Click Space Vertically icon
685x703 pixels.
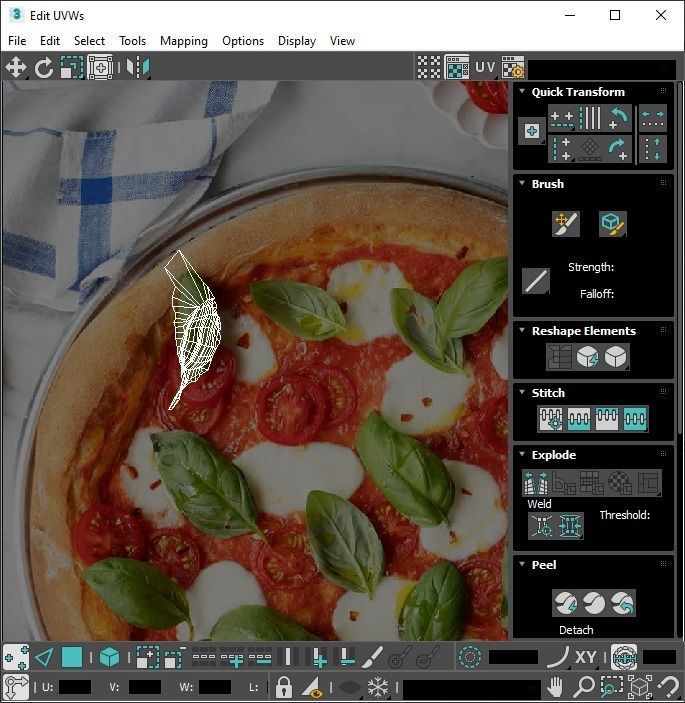click(653, 149)
